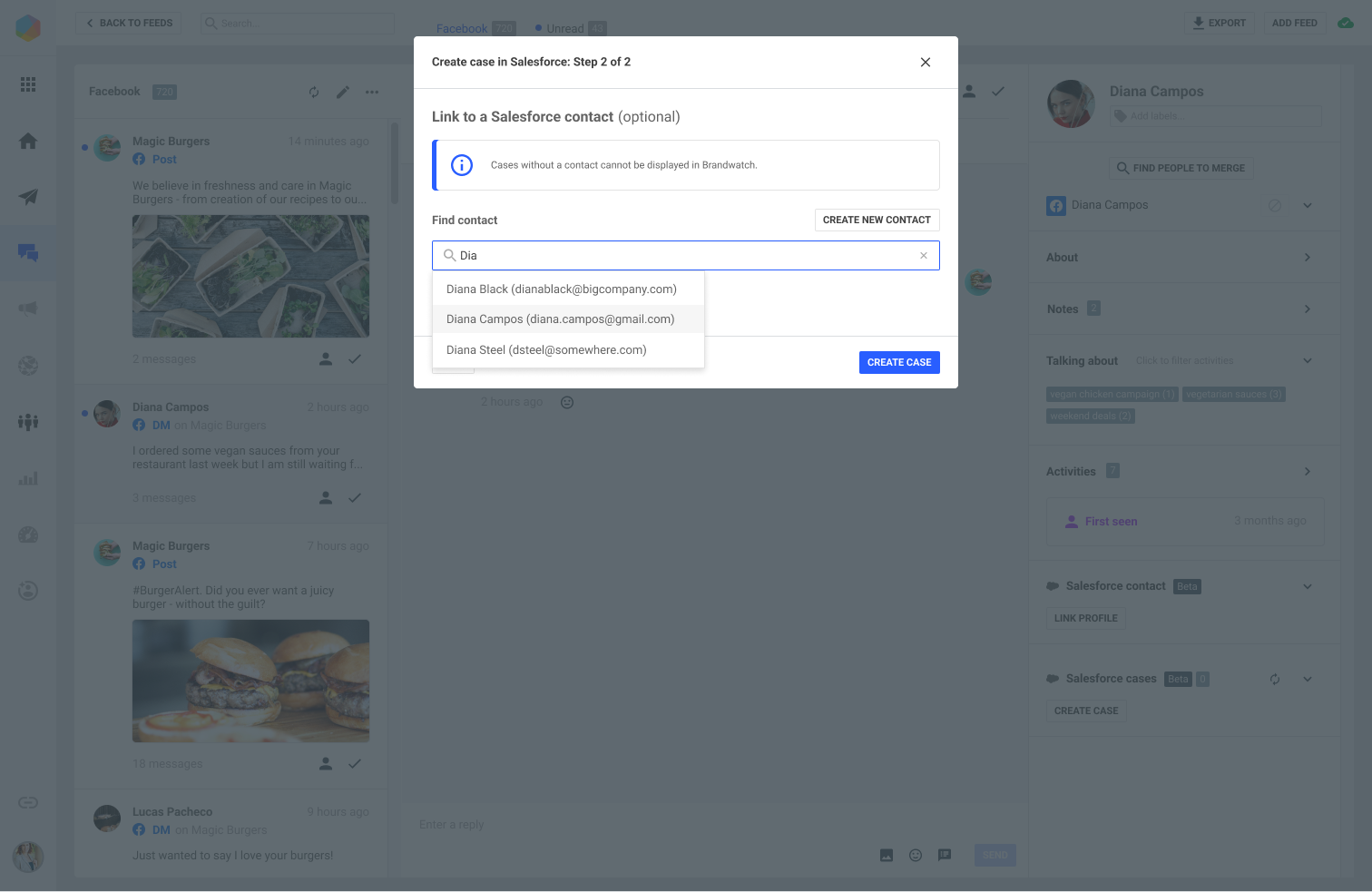Expand the About section
The width and height of the screenshot is (1372, 892).
point(1308,258)
